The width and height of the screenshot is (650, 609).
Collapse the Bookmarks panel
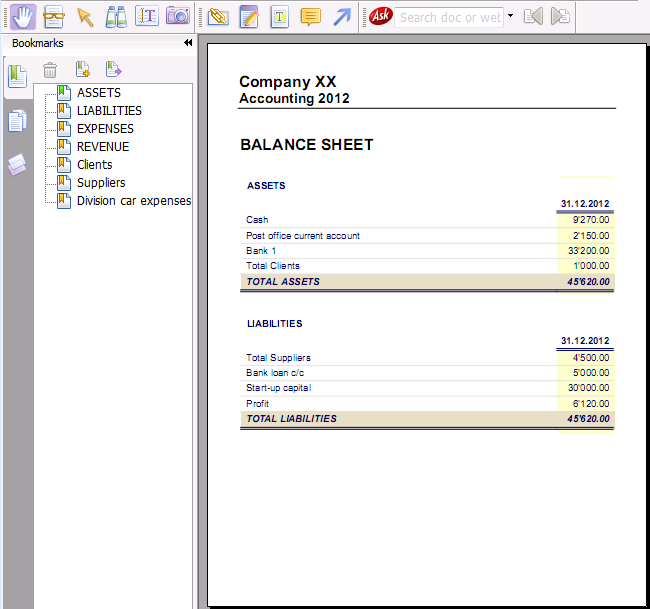(188, 43)
